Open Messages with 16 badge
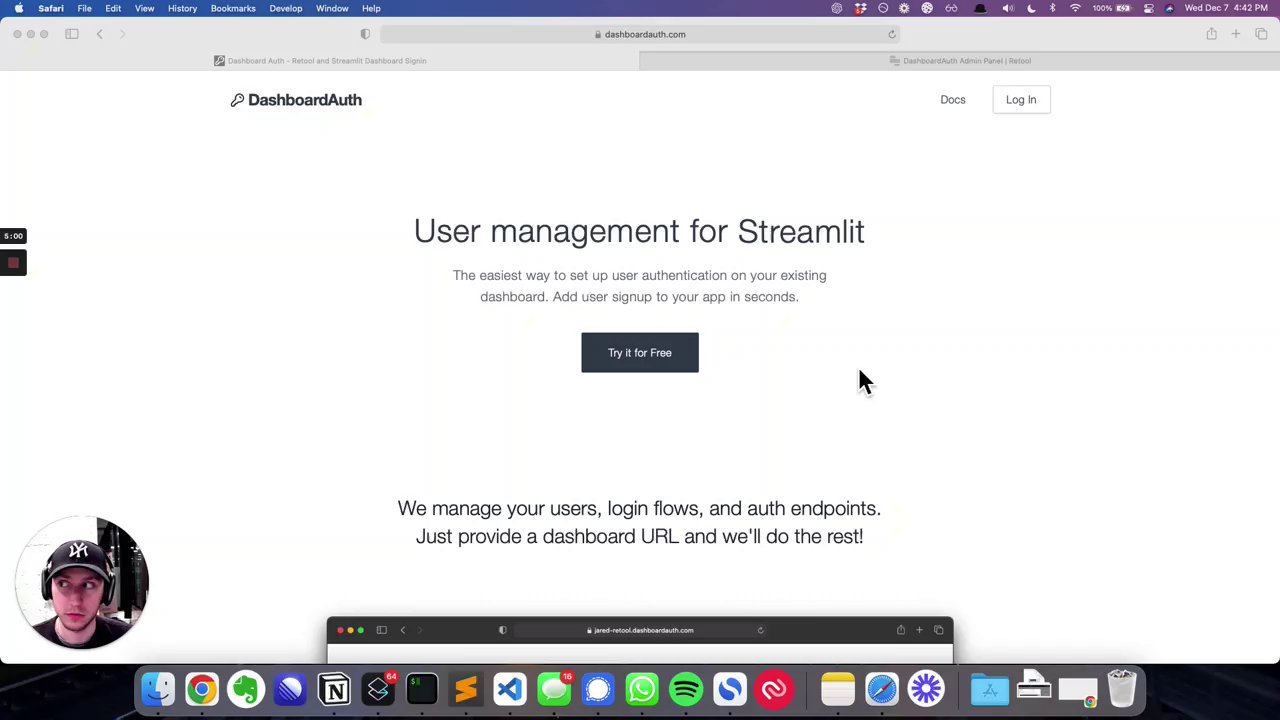Viewport: 1280px width, 720px height. pos(554,689)
